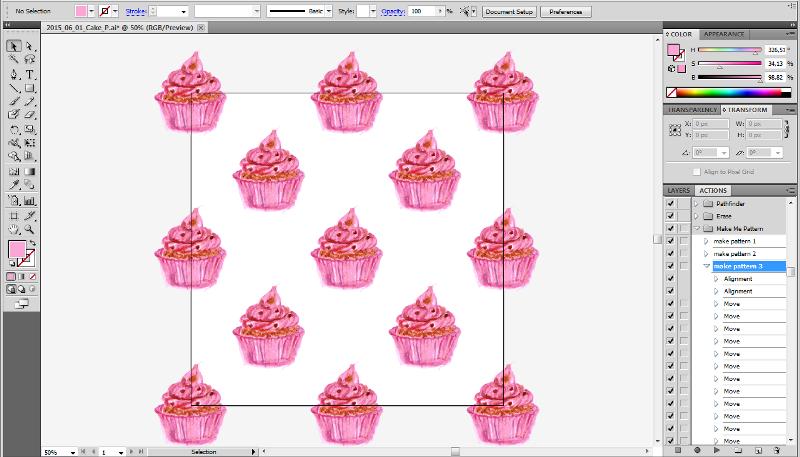Enable Align to Pixel Grid checkbox

[x=696, y=172]
